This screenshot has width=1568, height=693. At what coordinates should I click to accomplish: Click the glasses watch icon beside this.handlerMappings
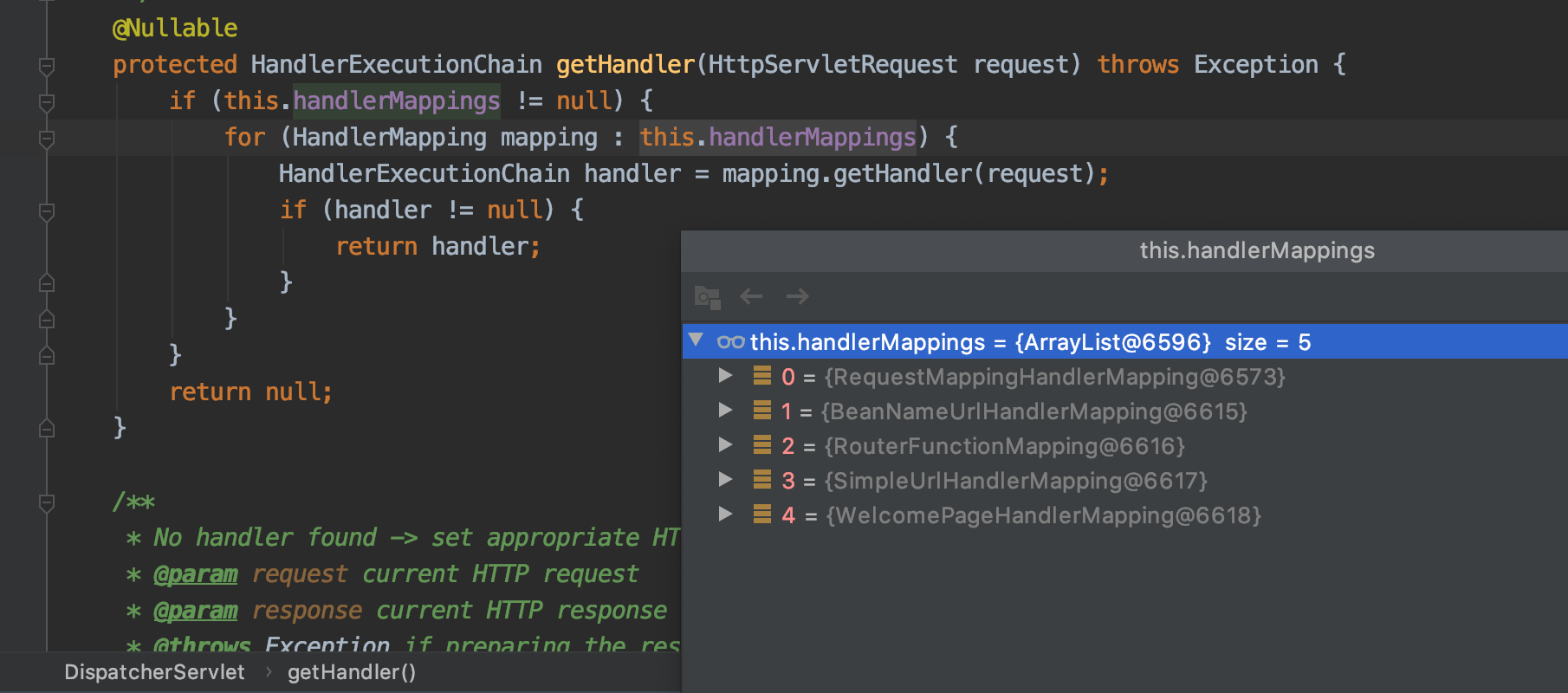pos(731,342)
